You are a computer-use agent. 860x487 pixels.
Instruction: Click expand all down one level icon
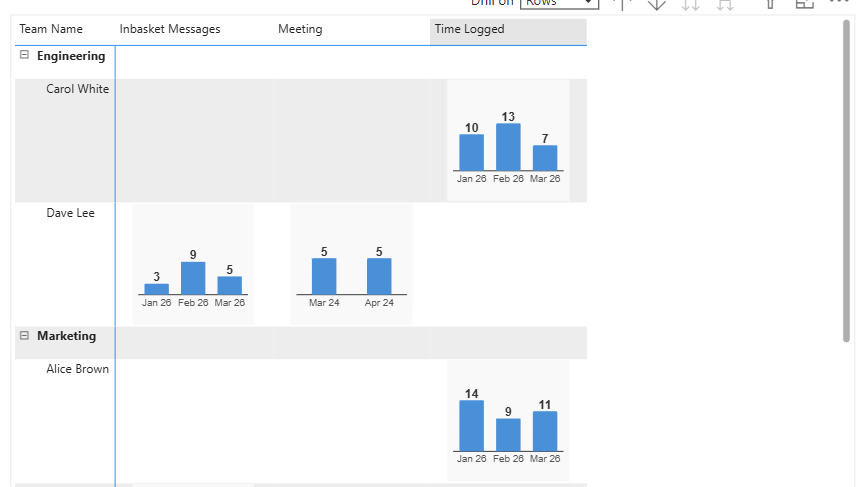(x=725, y=4)
